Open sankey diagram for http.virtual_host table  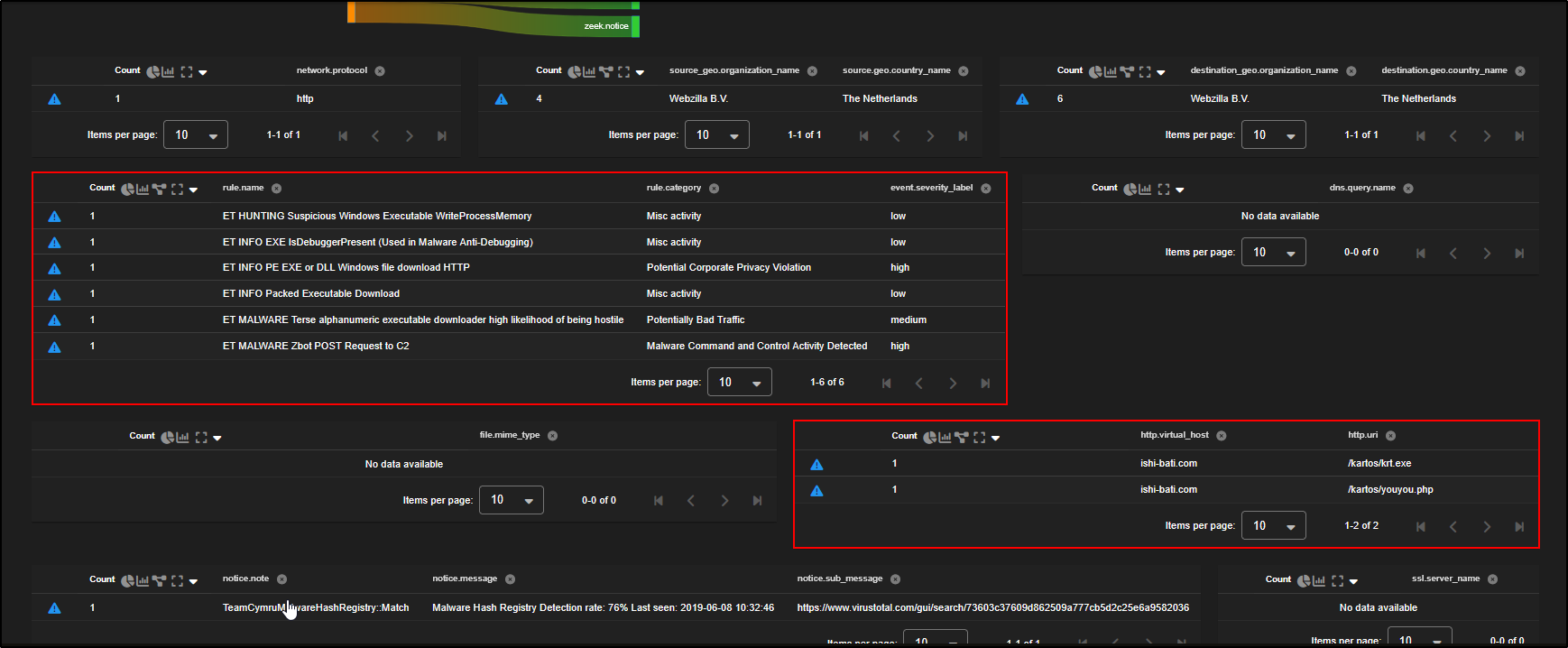tap(961, 437)
